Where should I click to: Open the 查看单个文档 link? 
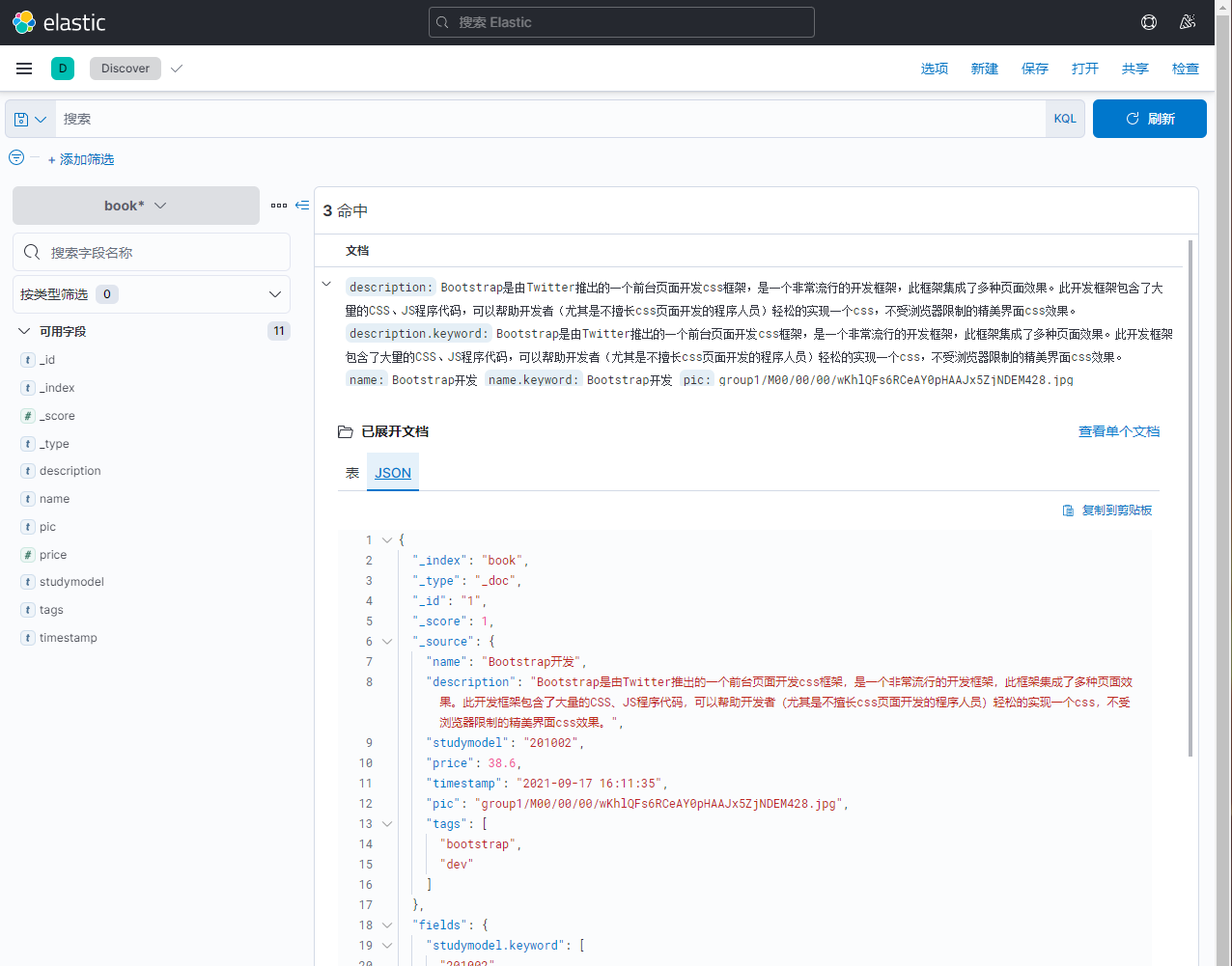(1118, 431)
